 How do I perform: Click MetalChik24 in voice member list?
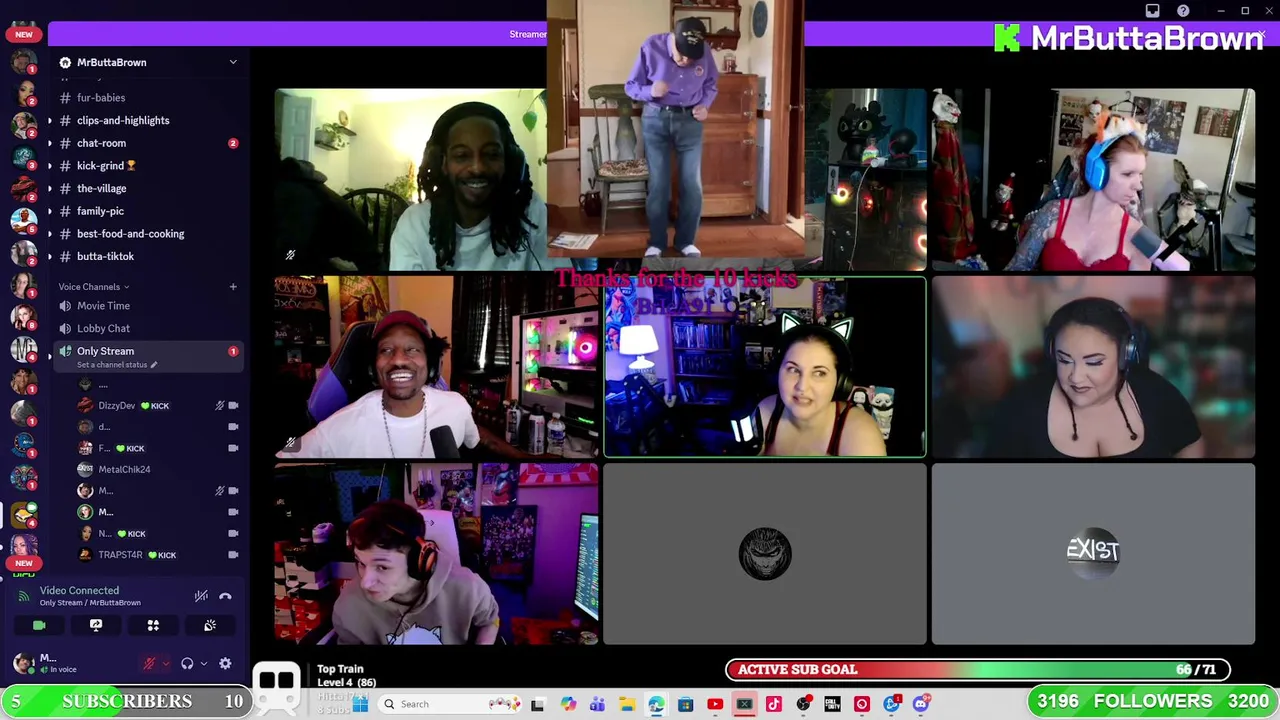pyautogui.click(x=124, y=469)
